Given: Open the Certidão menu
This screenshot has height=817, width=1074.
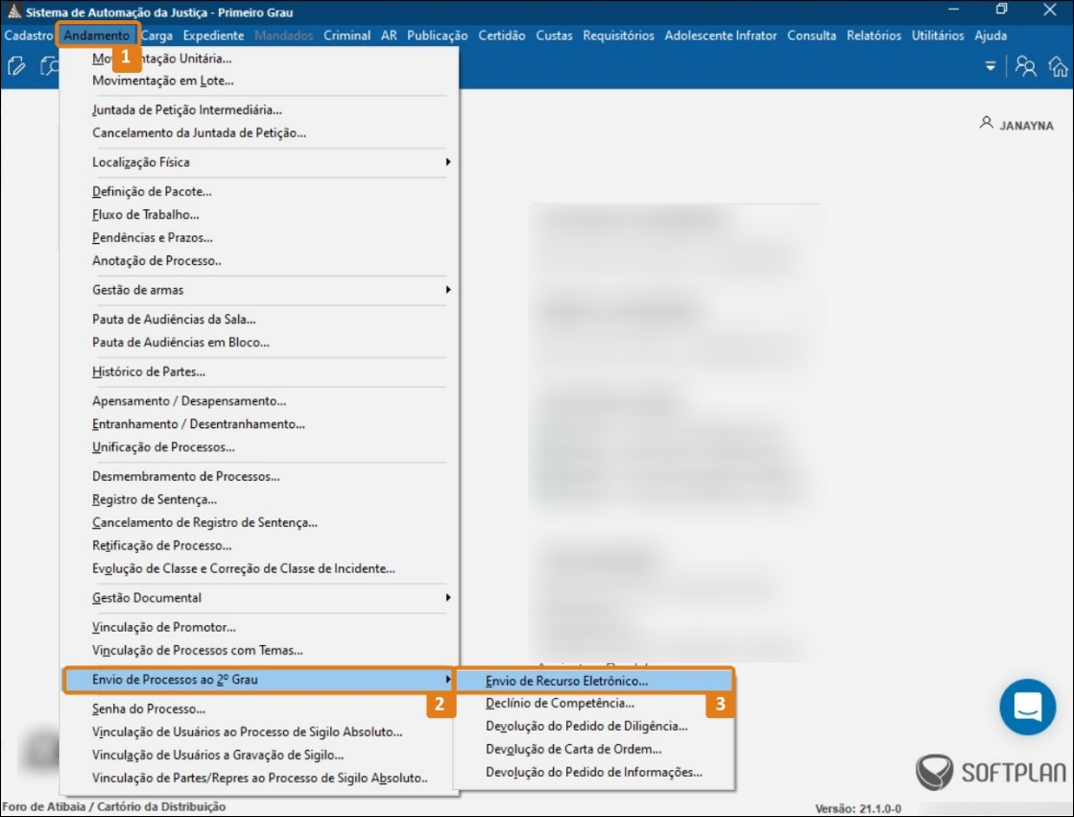Looking at the screenshot, I should coord(501,36).
